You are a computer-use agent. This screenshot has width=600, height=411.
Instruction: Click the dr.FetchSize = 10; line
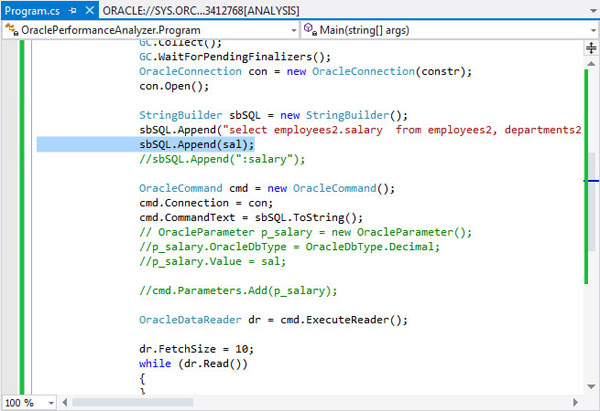click(x=196, y=349)
